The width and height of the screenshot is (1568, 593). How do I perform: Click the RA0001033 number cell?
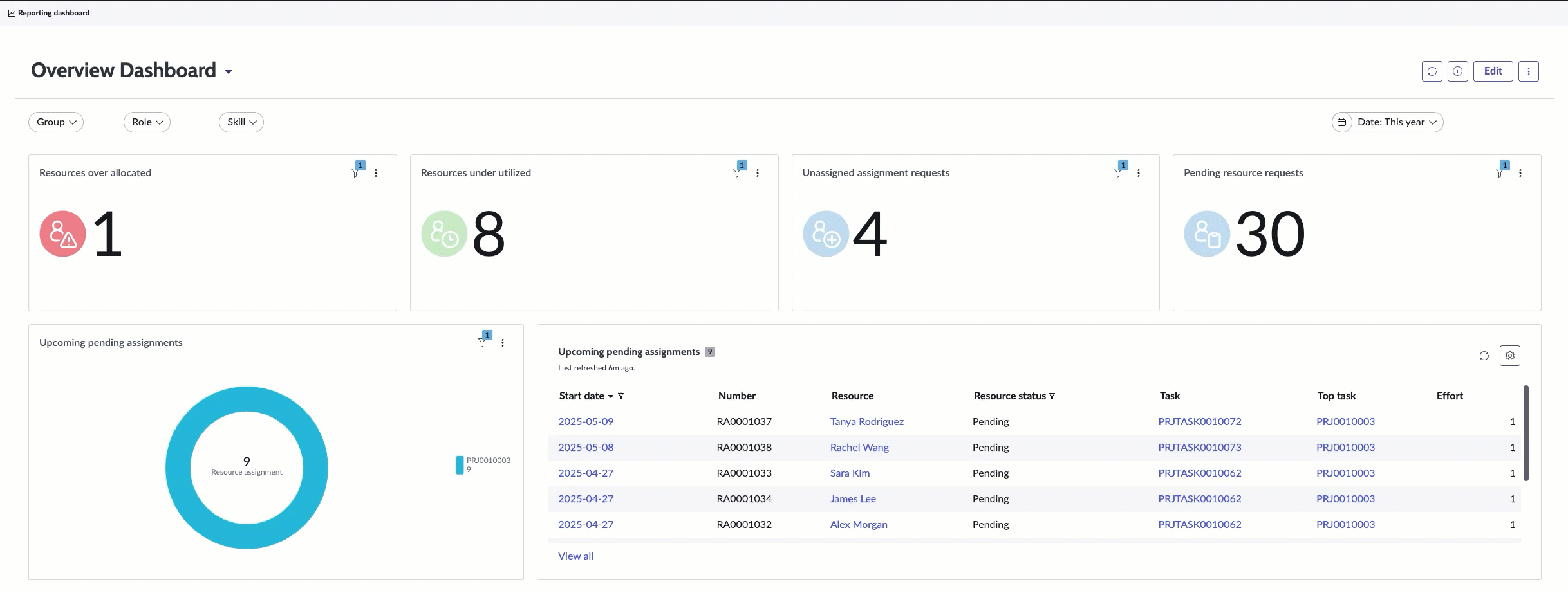tap(743, 473)
